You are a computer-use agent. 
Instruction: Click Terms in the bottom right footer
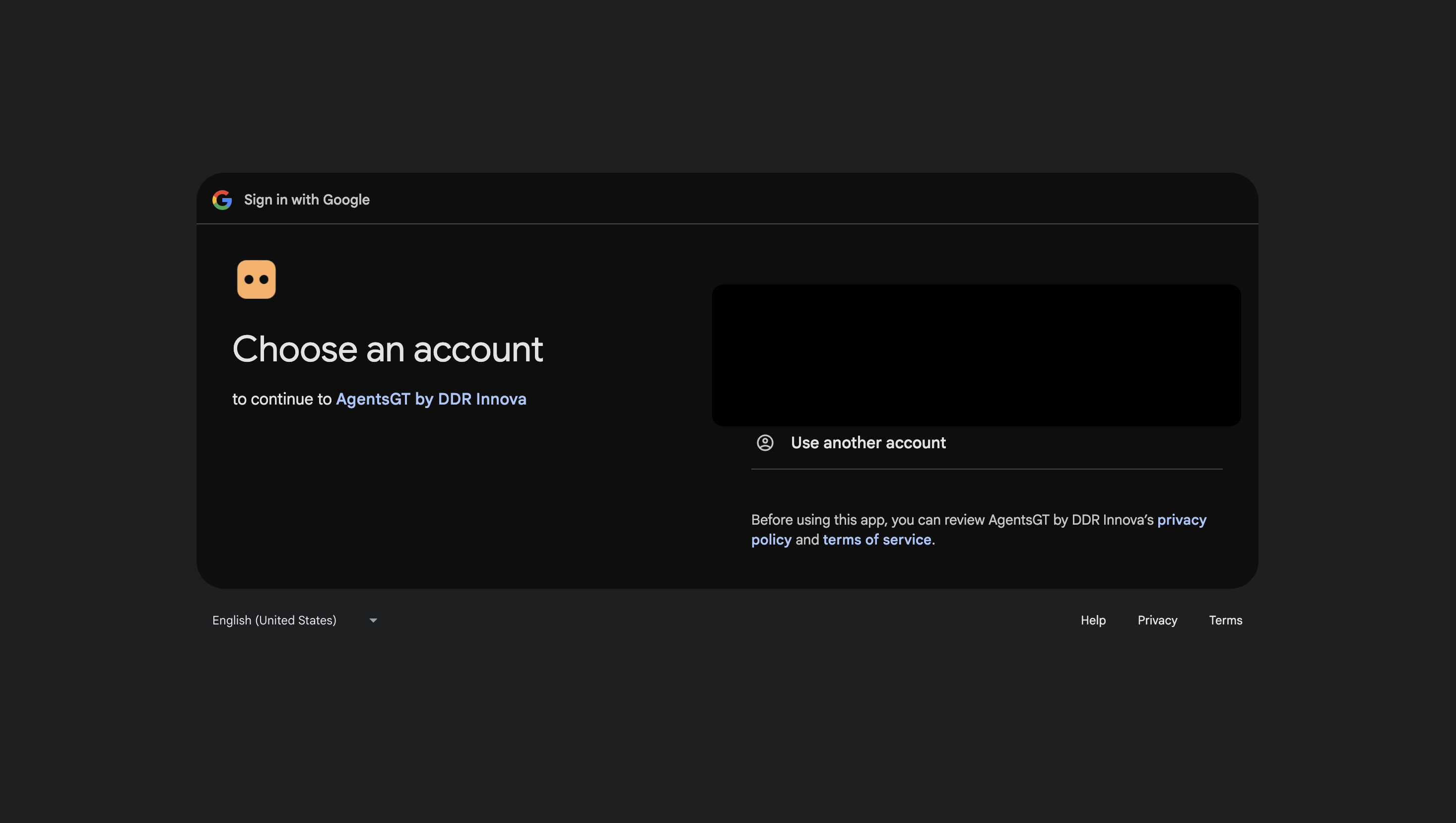pyautogui.click(x=1225, y=620)
